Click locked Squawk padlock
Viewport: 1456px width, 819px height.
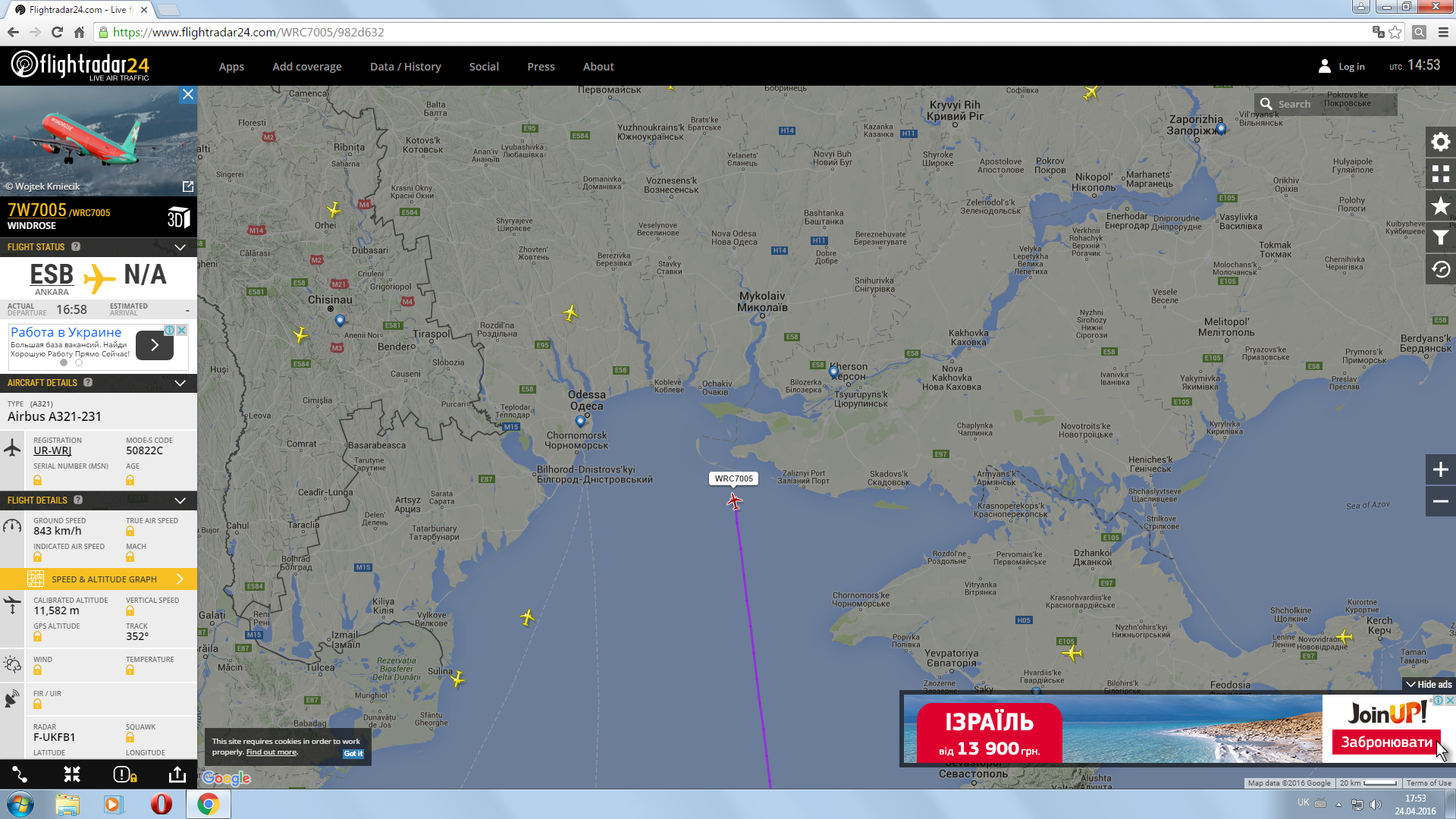click(130, 738)
